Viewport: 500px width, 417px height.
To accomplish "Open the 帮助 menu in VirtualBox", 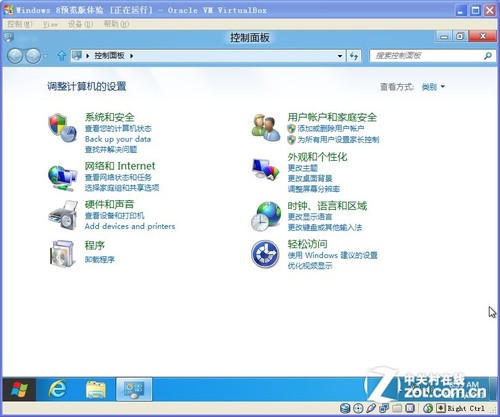I will (116, 24).
